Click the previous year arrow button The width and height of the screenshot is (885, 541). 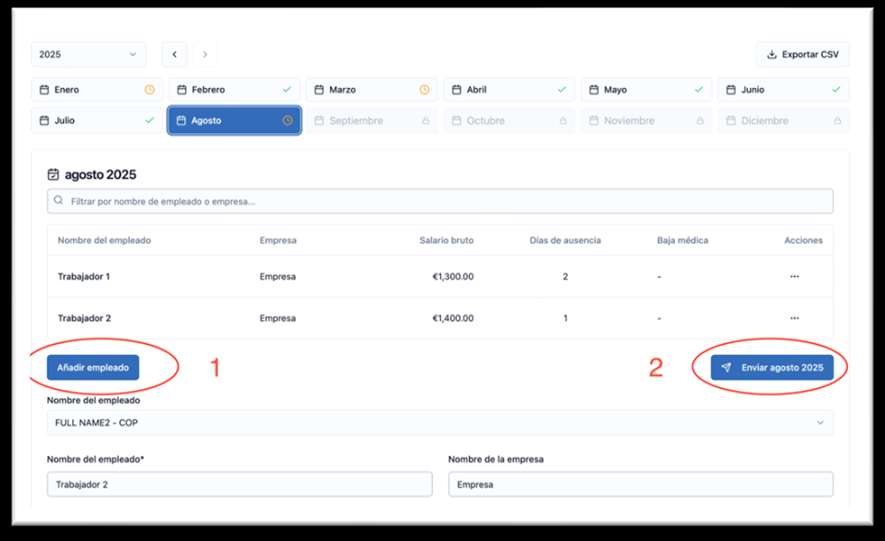(x=175, y=54)
